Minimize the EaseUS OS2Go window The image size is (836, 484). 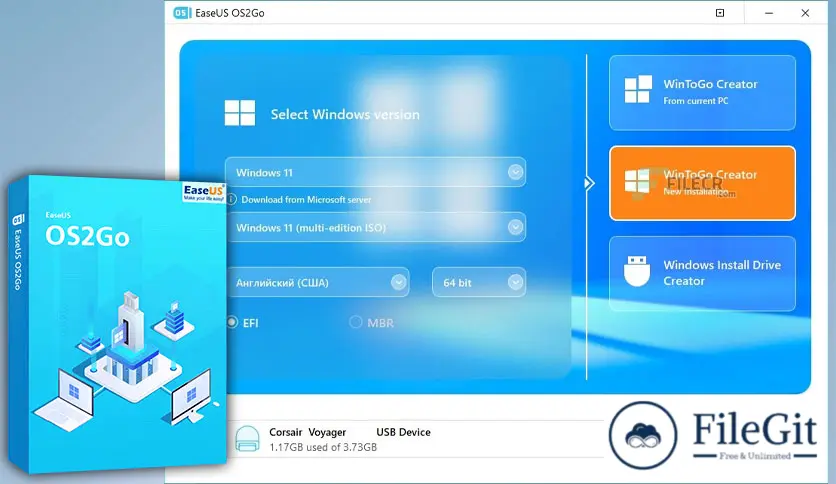click(769, 13)
